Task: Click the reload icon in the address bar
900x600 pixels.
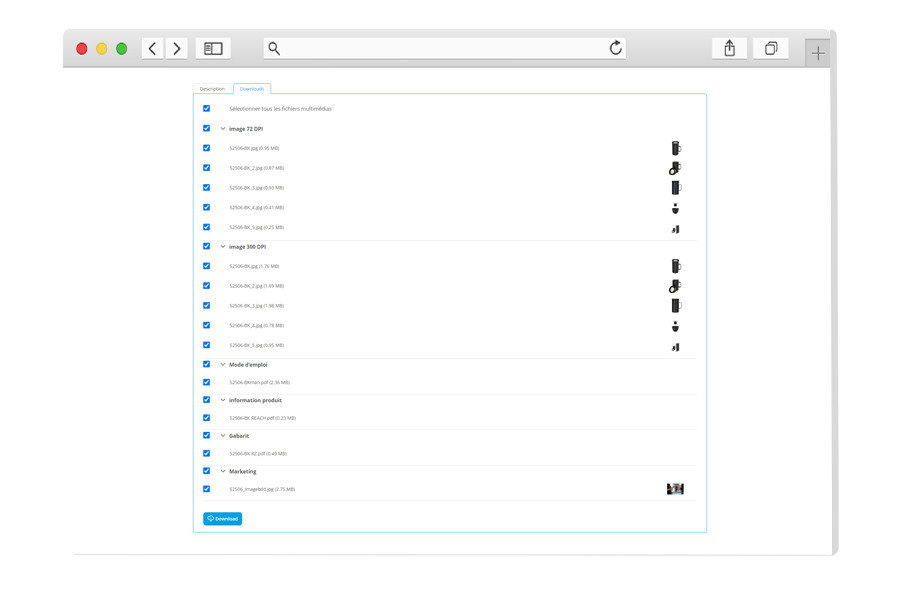Action: (x=617, y=47)
